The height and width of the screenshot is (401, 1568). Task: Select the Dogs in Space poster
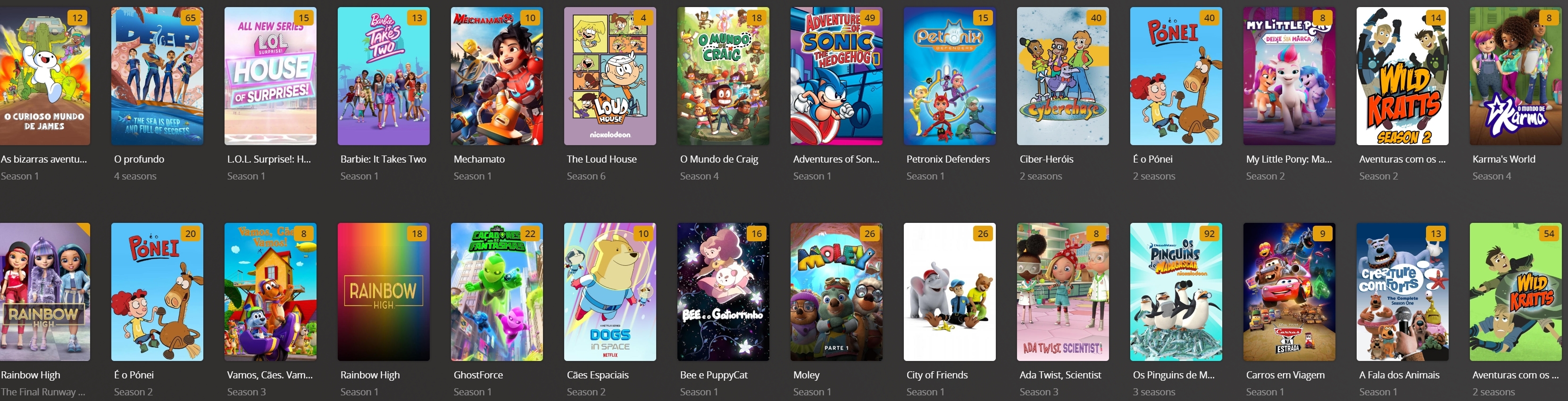pyautogui.click(x=610, y=292)
